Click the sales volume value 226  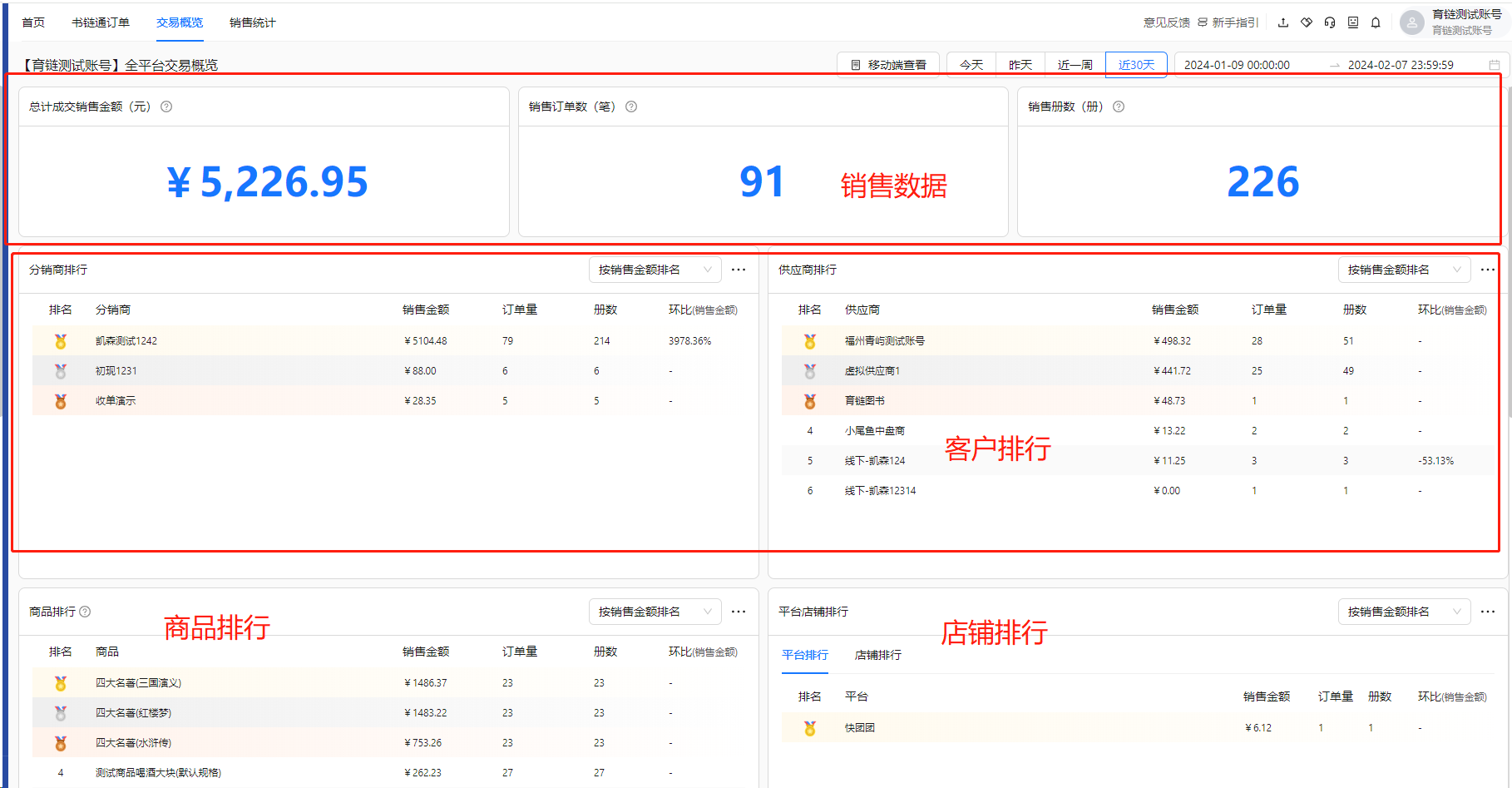pyautogui.click(x=1262, y=182)
